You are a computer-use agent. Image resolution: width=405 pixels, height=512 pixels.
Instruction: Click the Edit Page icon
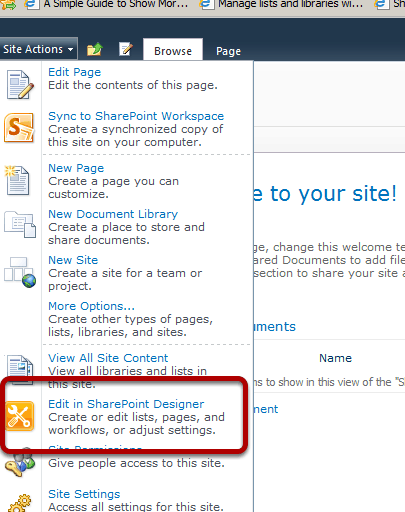(x=20, y=85)
